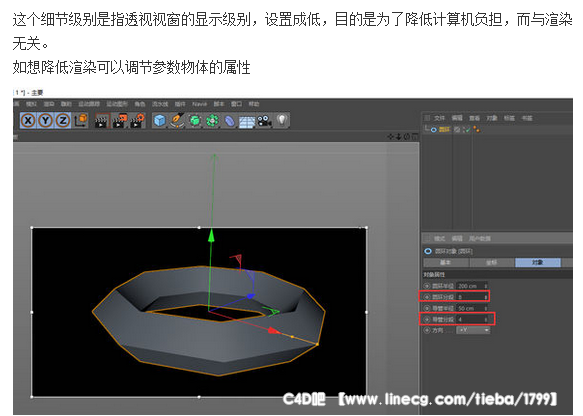Open 对象 menu in object manager
Viewport: 583px width, 416px height.
click(492, 118)
